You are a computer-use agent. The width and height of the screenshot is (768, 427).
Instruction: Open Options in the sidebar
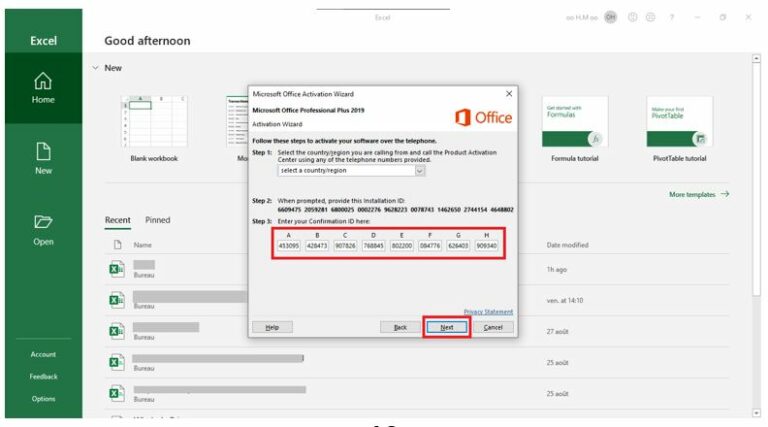pos(43,398)
